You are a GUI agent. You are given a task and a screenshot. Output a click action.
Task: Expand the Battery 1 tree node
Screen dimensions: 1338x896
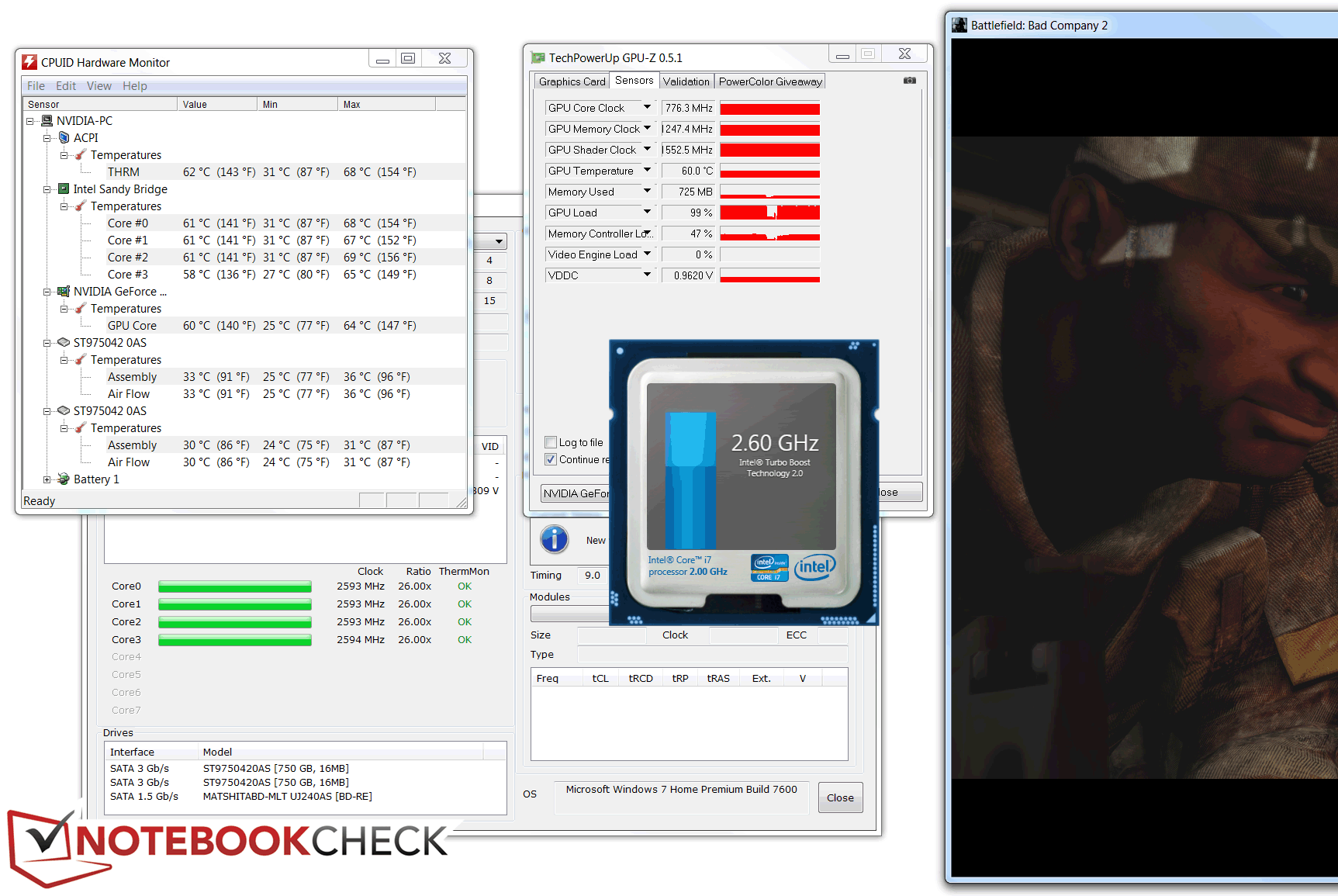pos(47,479)
